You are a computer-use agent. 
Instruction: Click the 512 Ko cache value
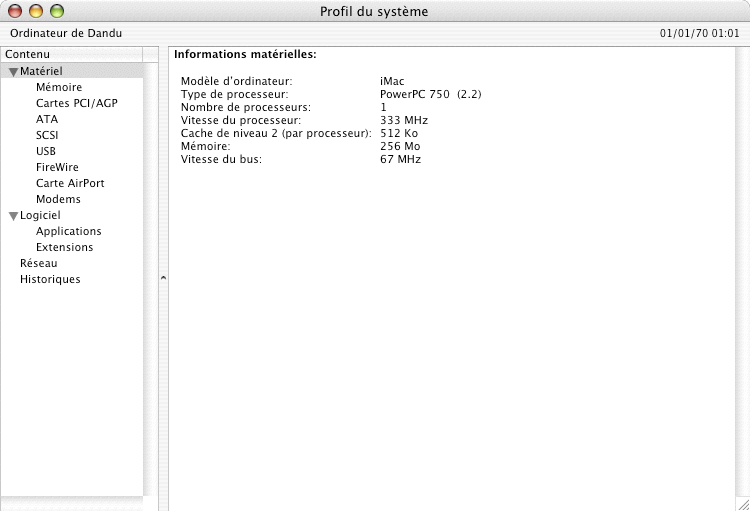tap(399, 133)
